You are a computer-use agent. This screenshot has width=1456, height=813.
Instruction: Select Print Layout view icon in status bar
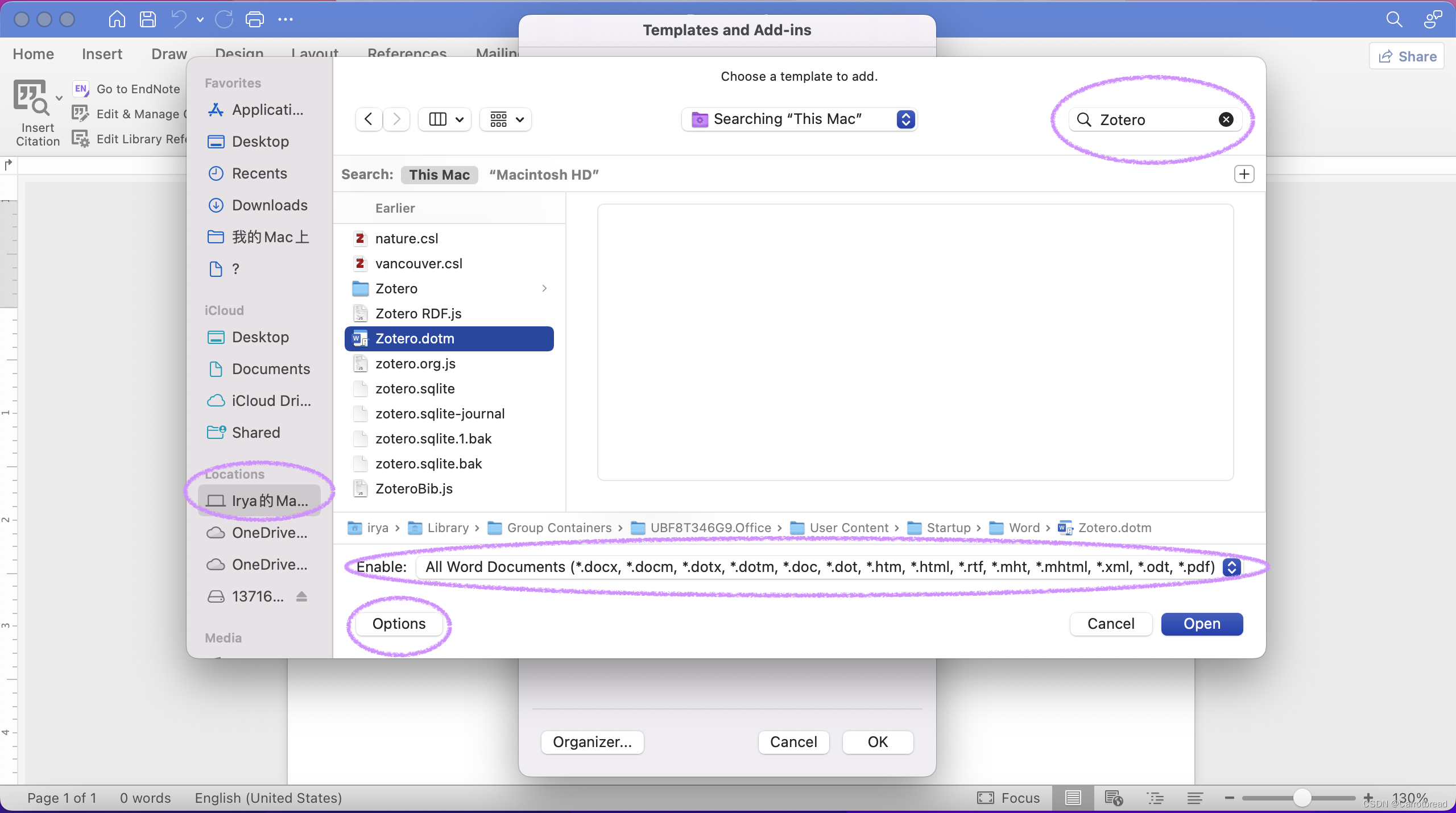pyautogui.click(x=1073, y=798)
